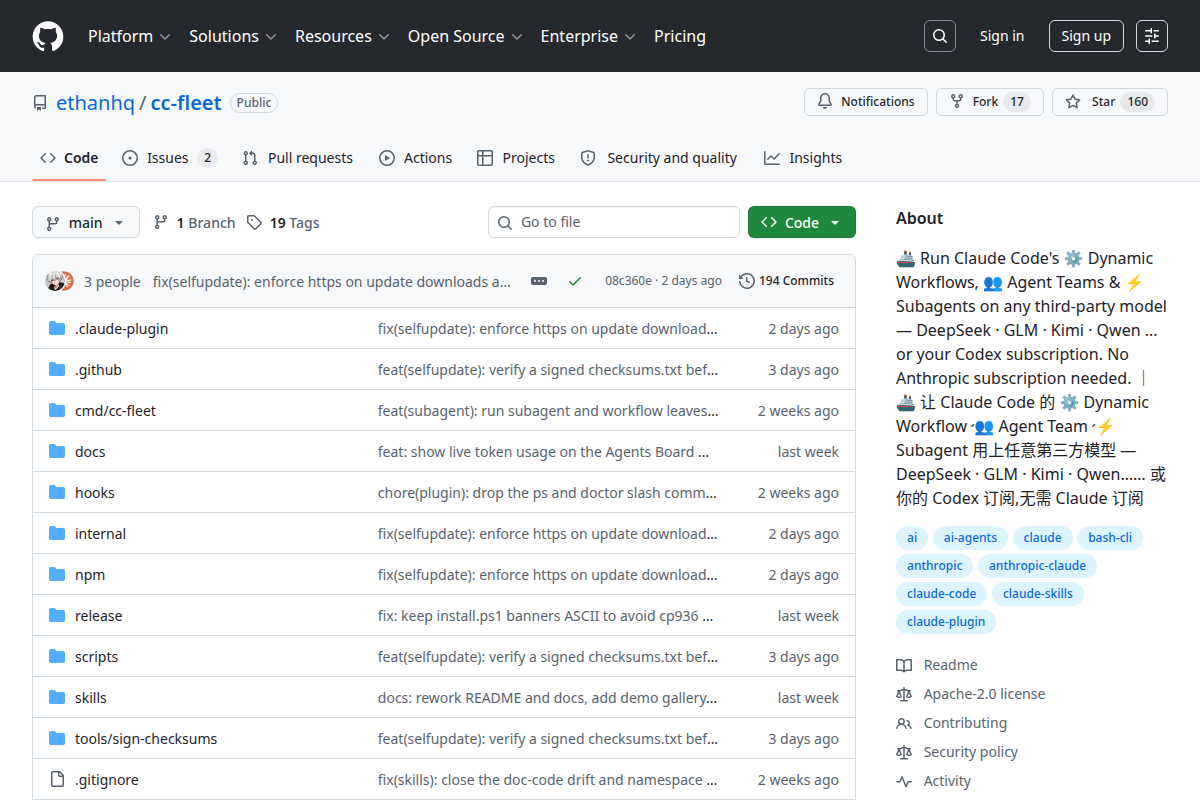The width and height of the screenshot is (1200, 800).
Task: Open the scripts folder name
Action: 96,657
